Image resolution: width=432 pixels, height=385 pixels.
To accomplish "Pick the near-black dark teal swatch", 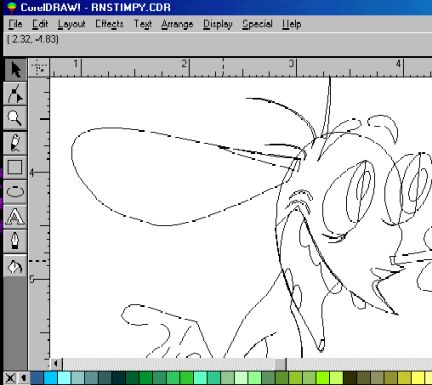I will [x=118, y=378].
